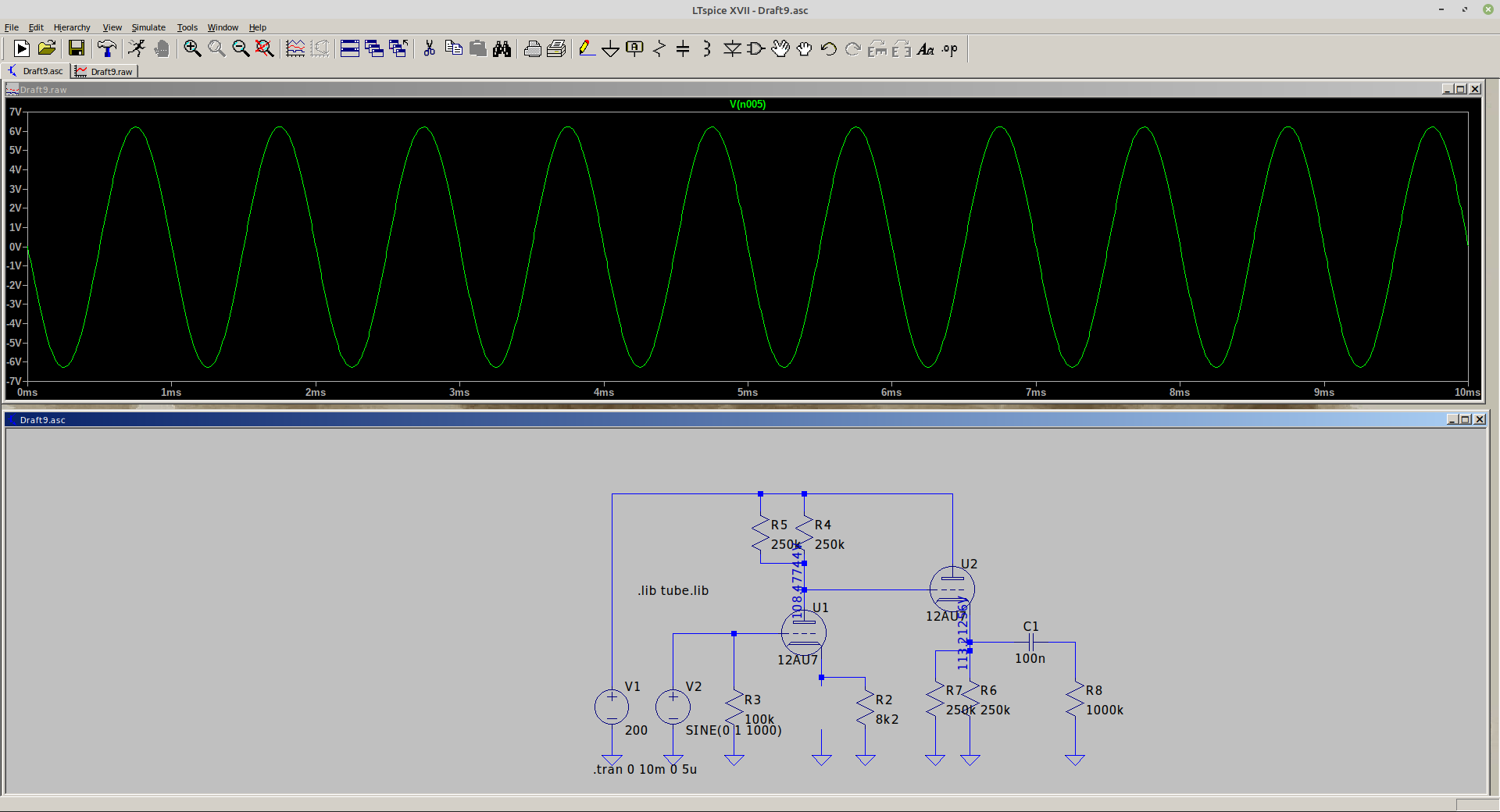Open the File menu
Screen dimensions: 1500x812
click(x=12, y=27)
